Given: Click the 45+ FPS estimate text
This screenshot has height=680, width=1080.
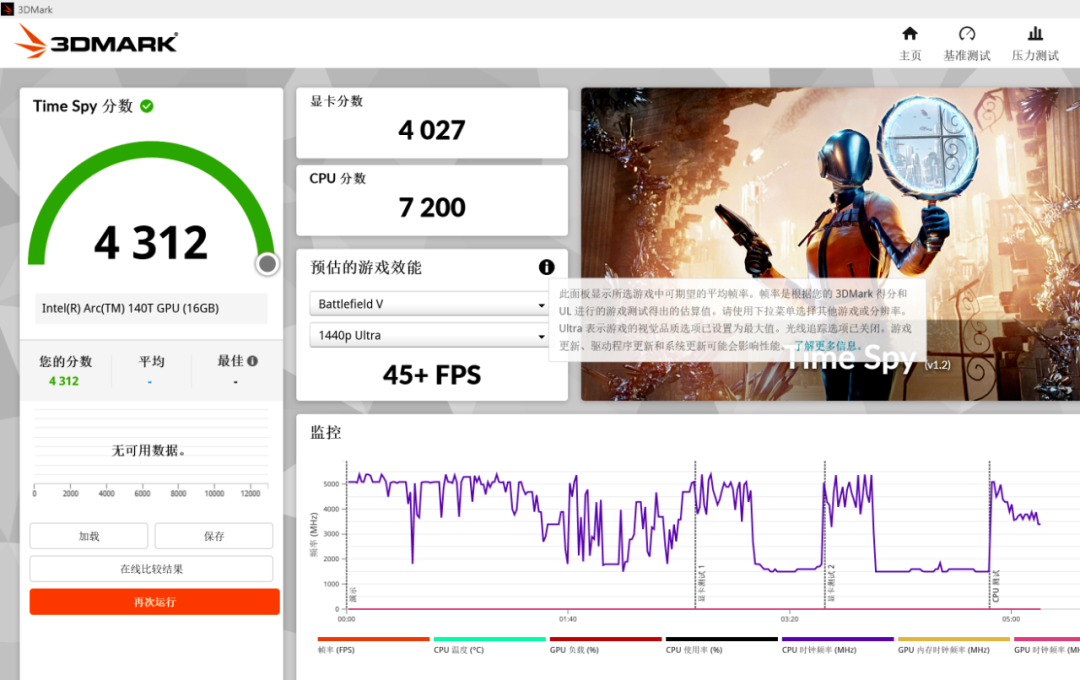Looking at the screenshot, I should [432, 375].
